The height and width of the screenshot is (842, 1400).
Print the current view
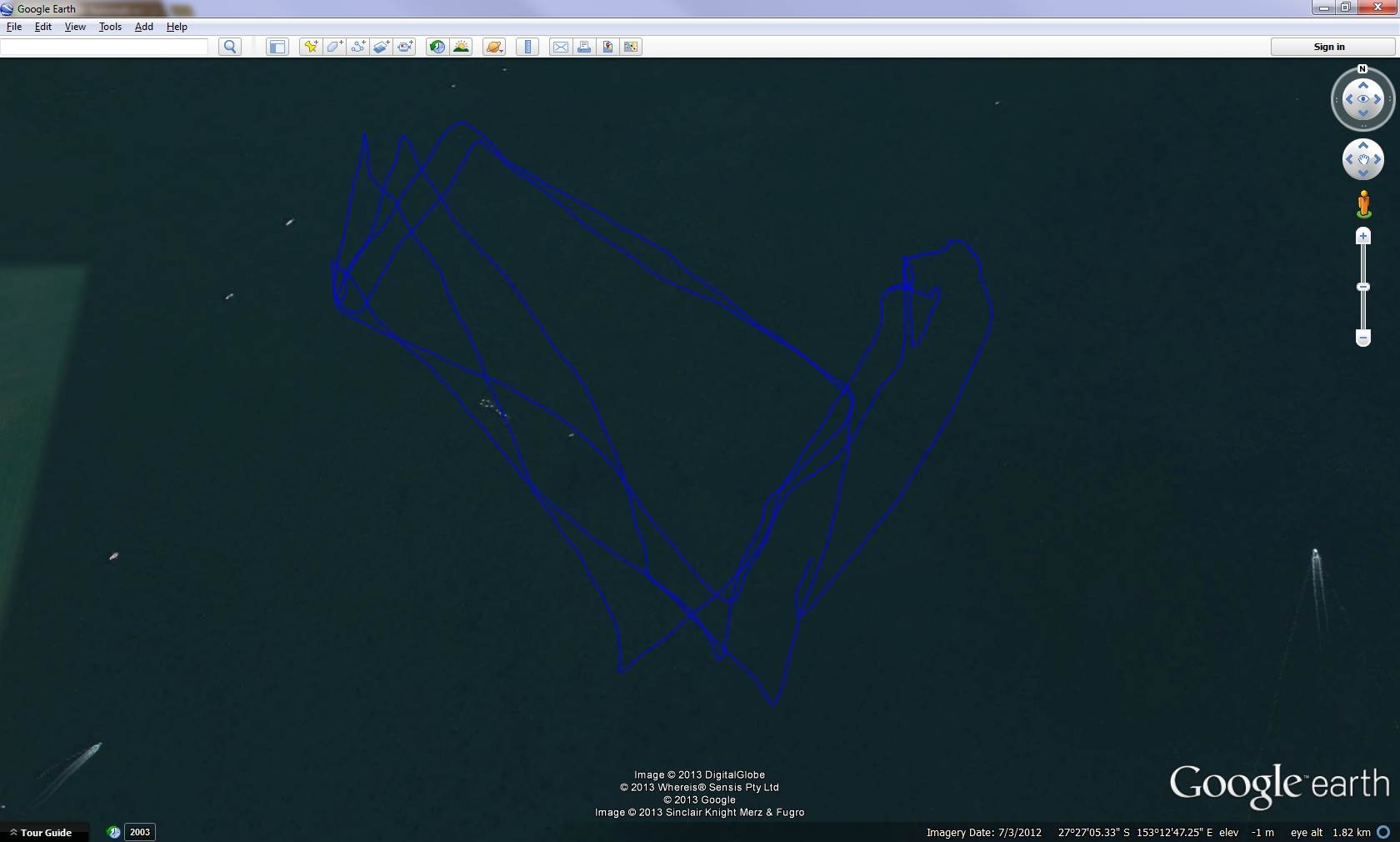[584, 47]
